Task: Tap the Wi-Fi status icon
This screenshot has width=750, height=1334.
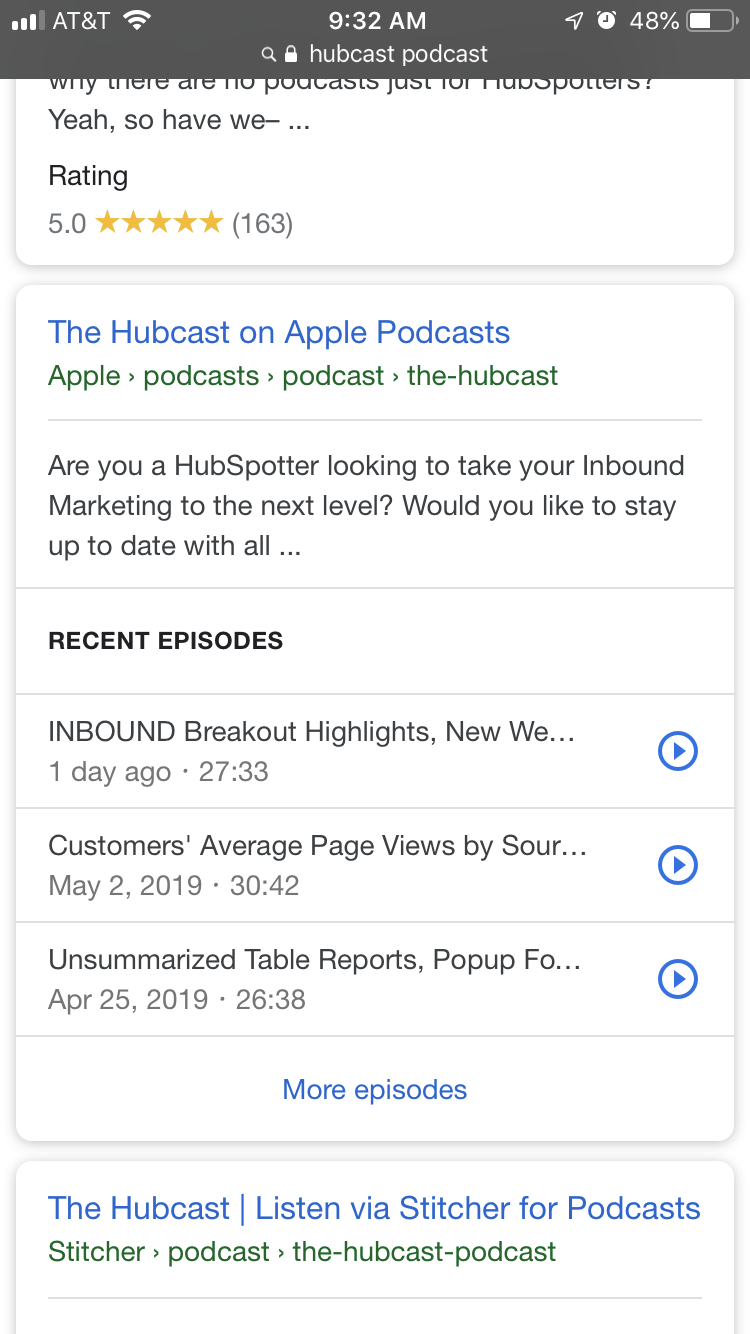Action: pos(138,20)
